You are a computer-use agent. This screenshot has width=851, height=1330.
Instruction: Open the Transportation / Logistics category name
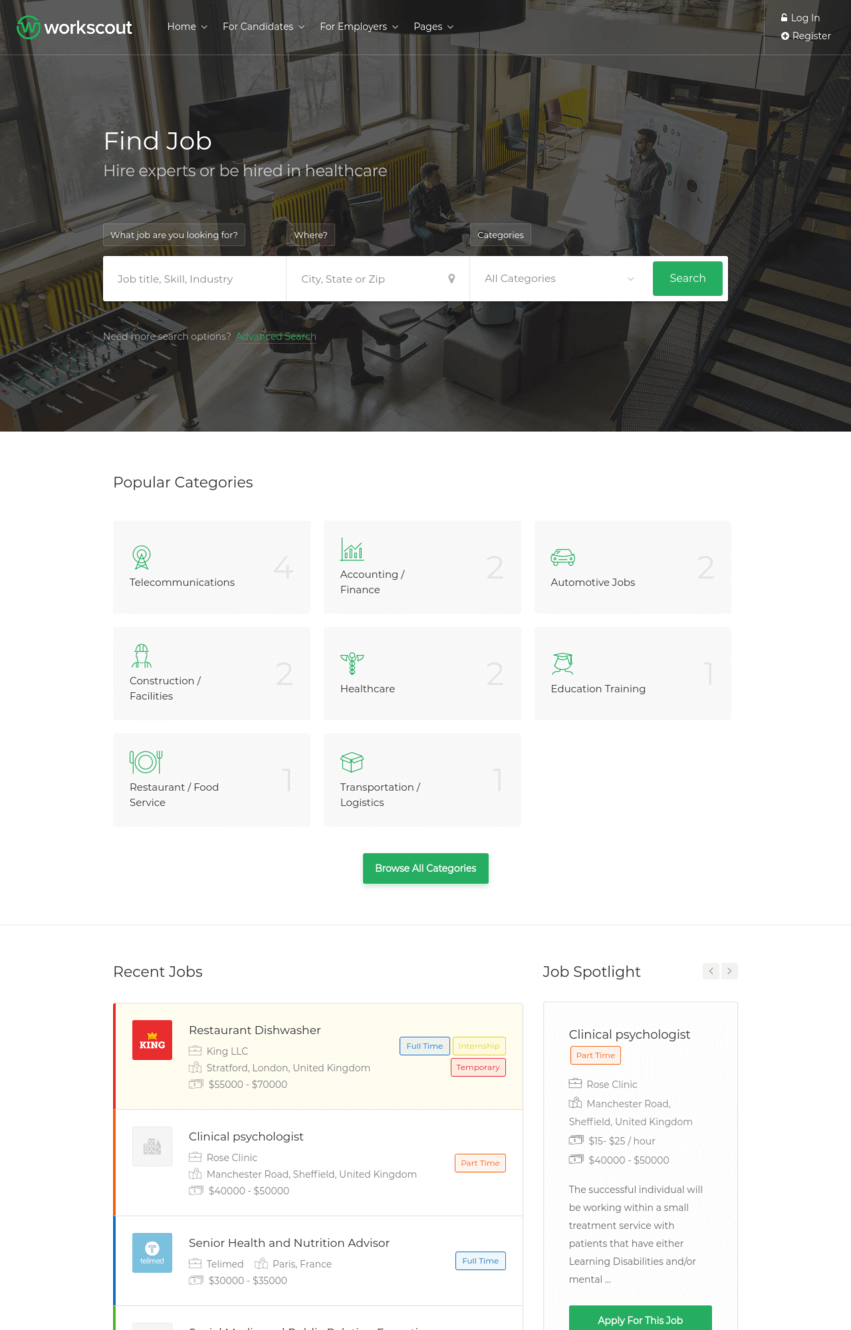tap(380, 795)
